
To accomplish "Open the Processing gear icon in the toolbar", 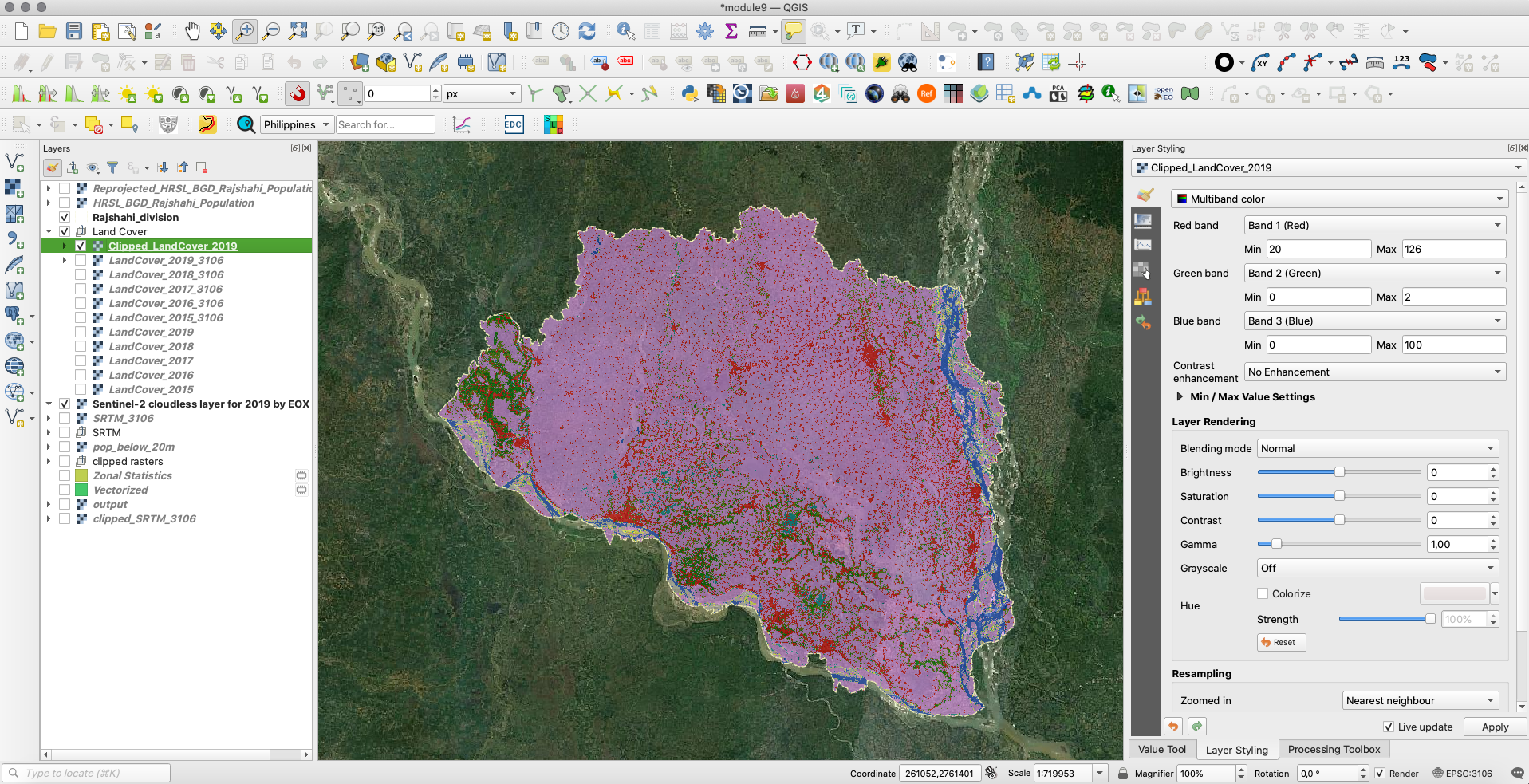I will (705, 31).
